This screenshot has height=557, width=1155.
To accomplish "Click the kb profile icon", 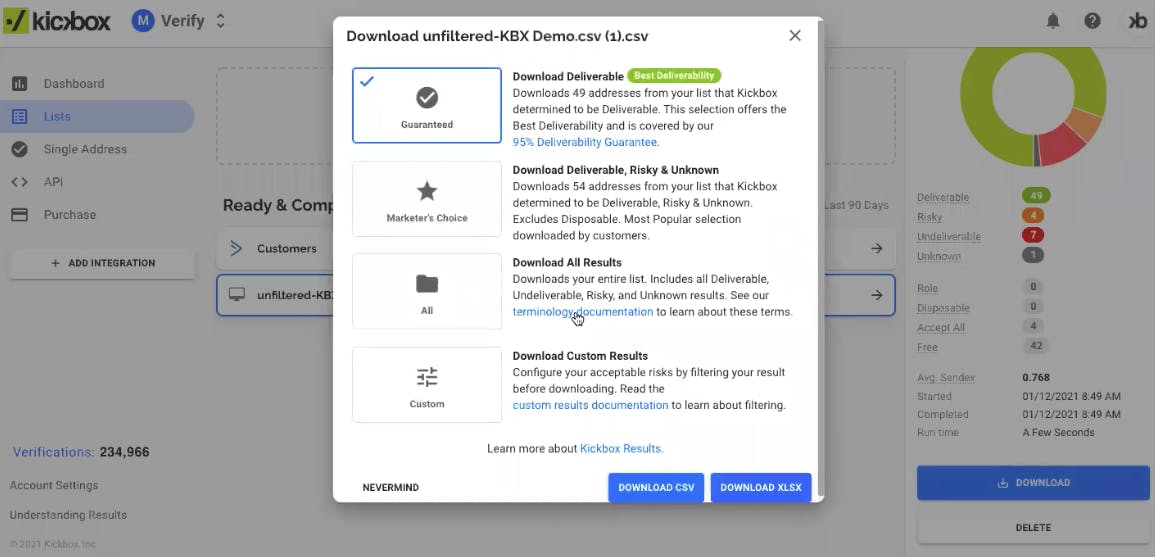I will 1137,21.
